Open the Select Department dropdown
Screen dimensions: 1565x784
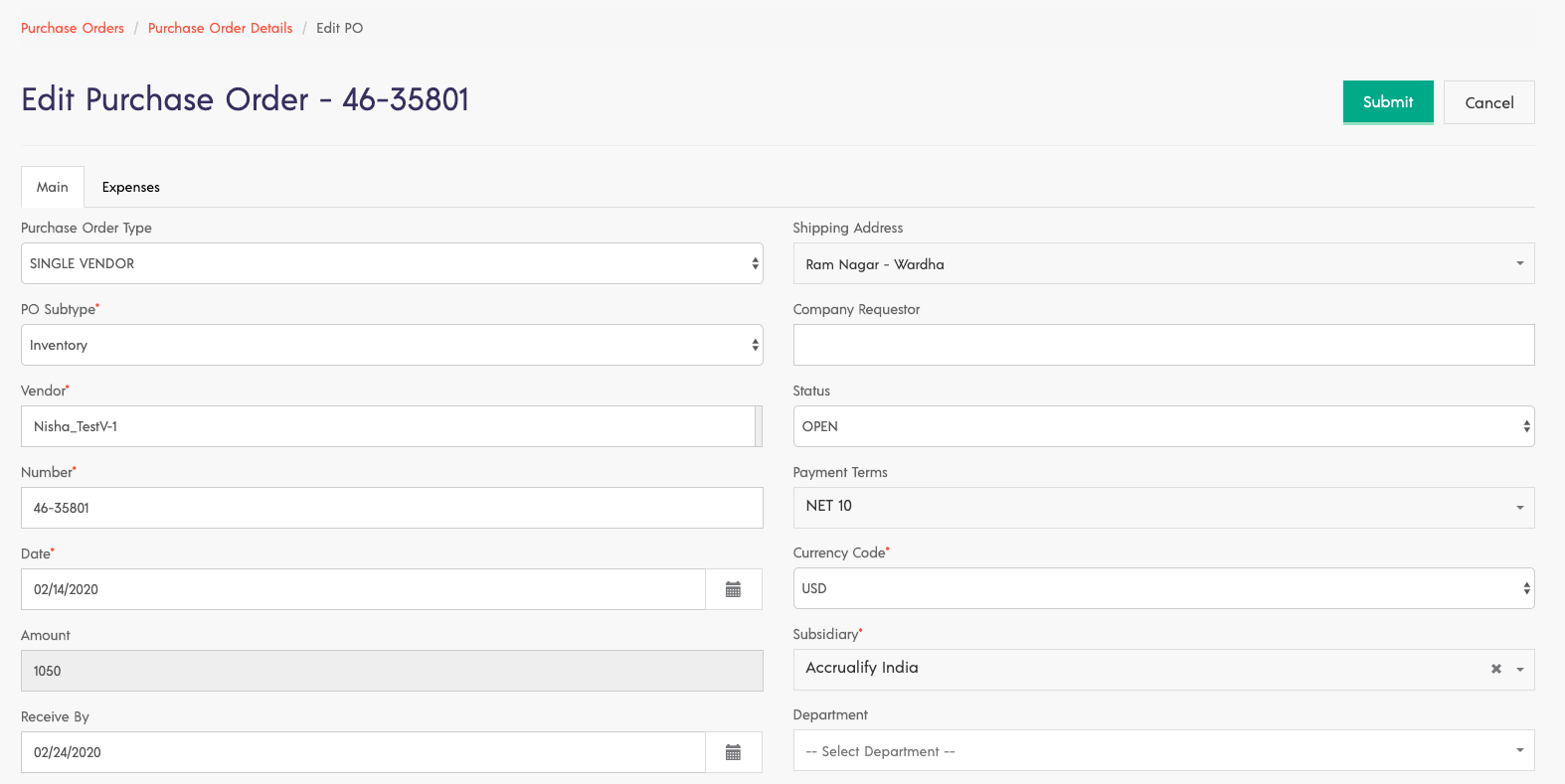pos(1163,750)
